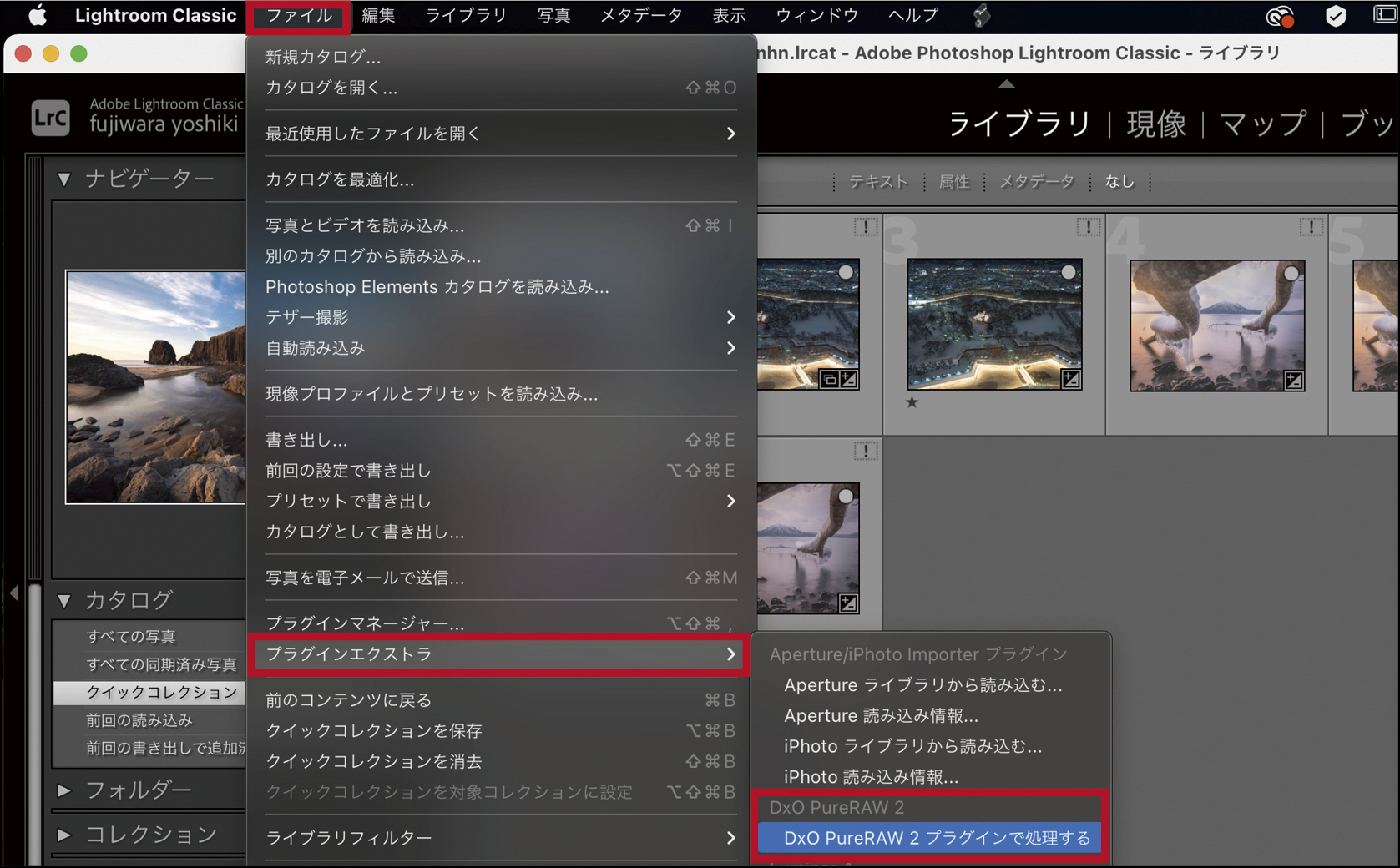Choose カタログを最適化... menu item
The width and height of the screenshot is (1400, 868).
501,179
